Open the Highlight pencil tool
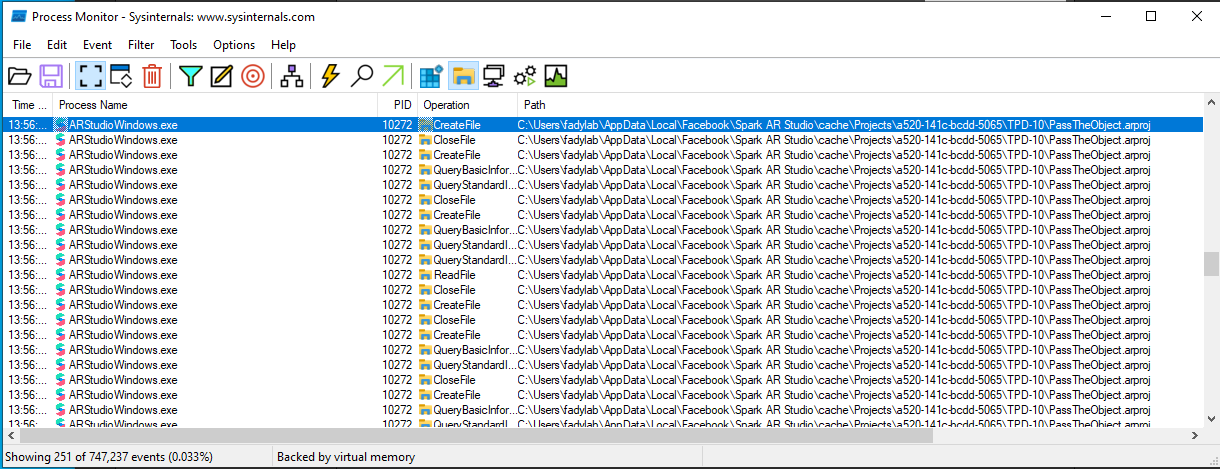Screen dimensions: 1220x469 (221, 75)
